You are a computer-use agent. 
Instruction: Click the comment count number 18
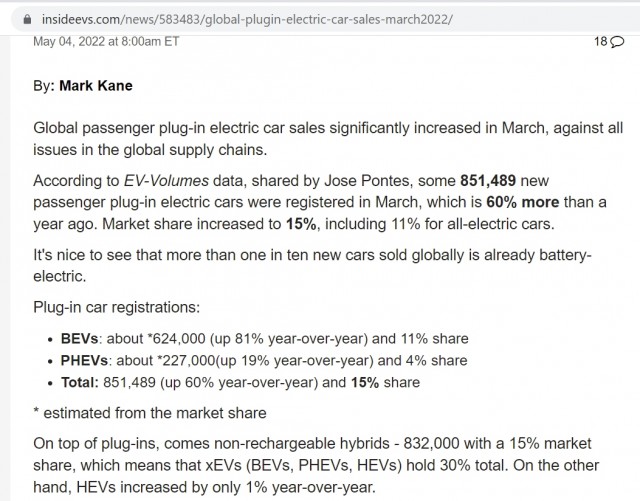tap(601, 41)
